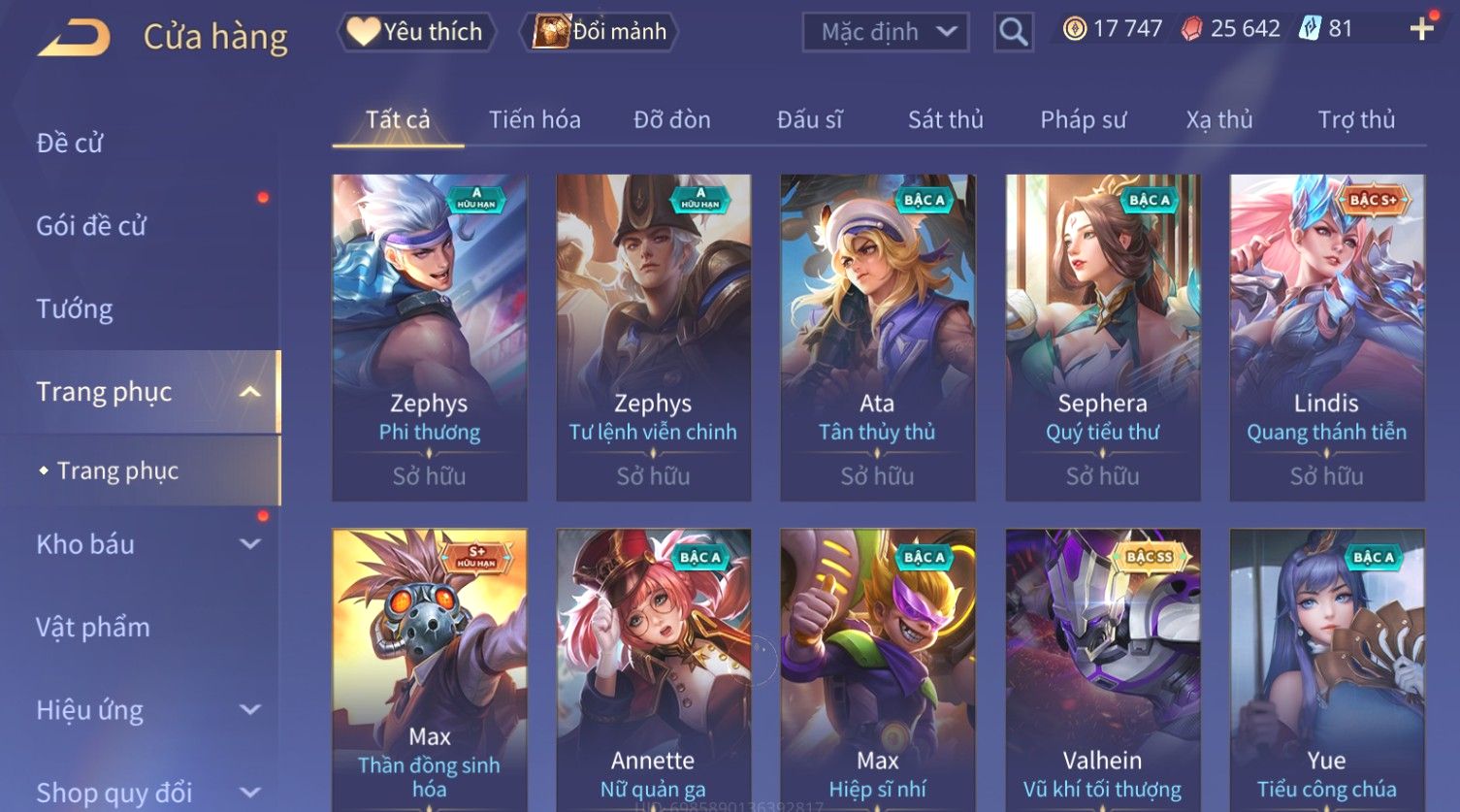Click the chest icon in Đổi mảnh
Viewport: 1460px width, 812px height.
point(551,32)
